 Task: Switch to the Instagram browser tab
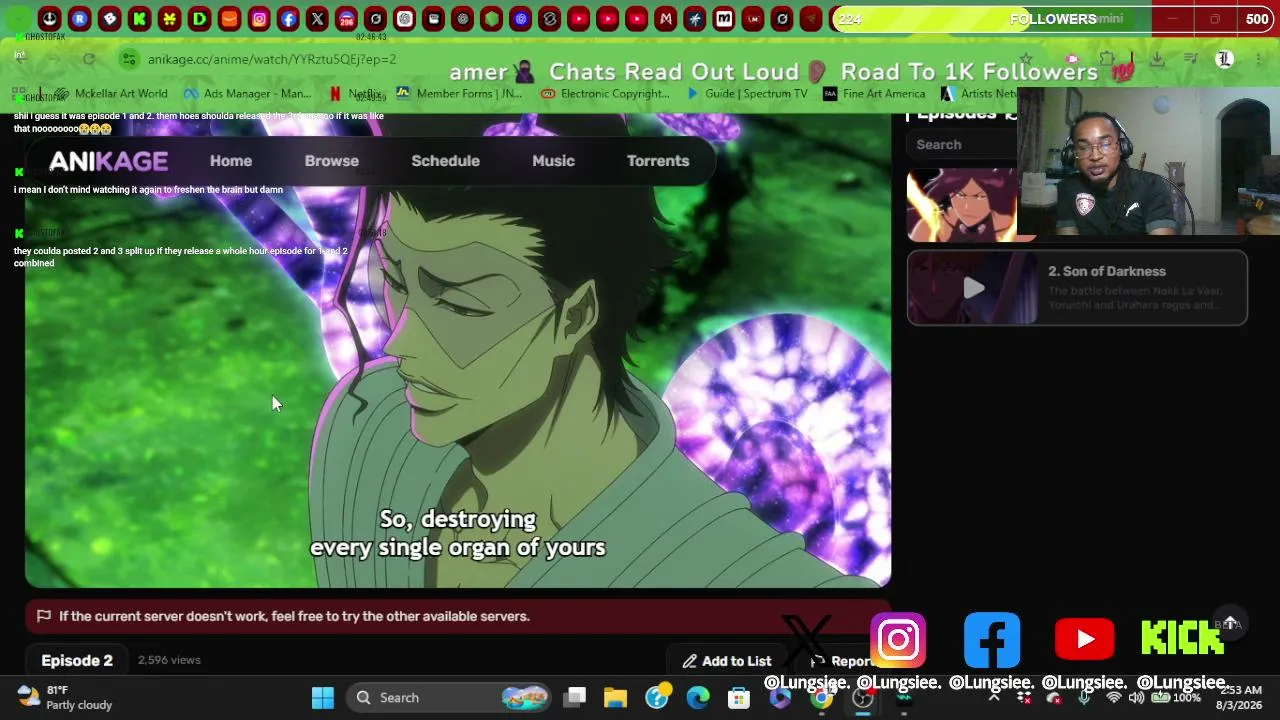pyautogui.click(x=259, y=19)
